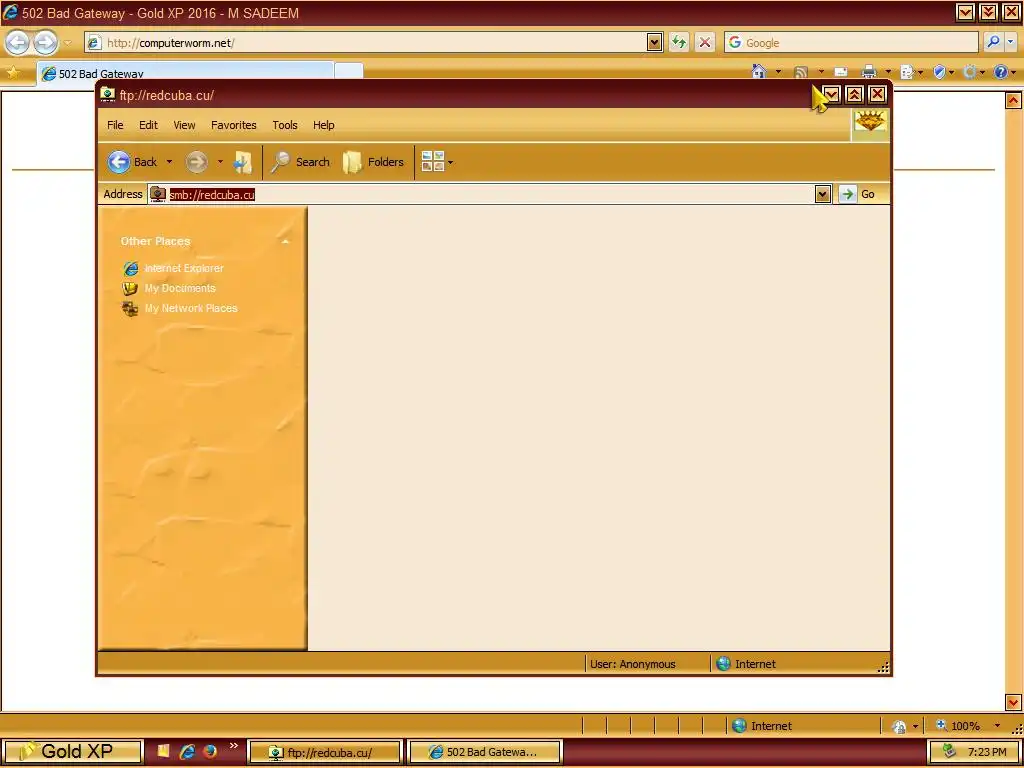Launch Internet Explorer from quick launch

tap(187, 752)
